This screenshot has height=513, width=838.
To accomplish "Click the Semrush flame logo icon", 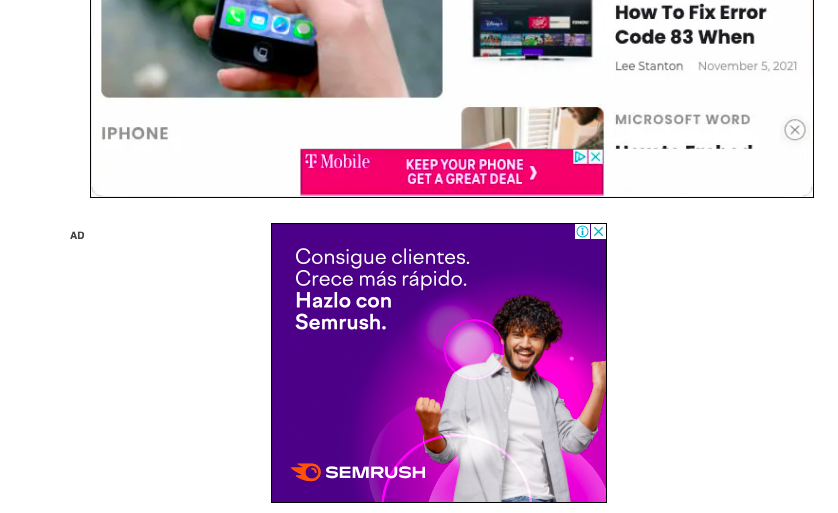I will pos(306,472).
